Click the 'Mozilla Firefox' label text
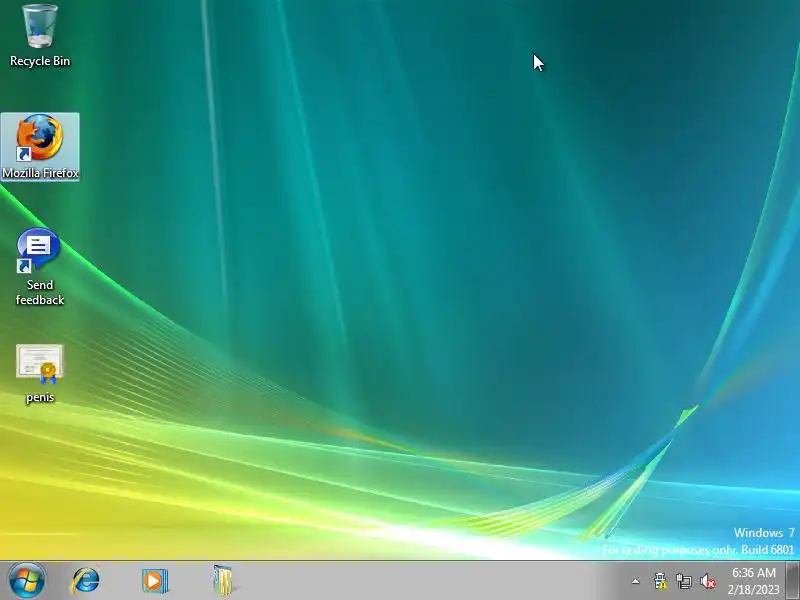The height and width of the screenshot is (600, 800). tap(40, 173)
